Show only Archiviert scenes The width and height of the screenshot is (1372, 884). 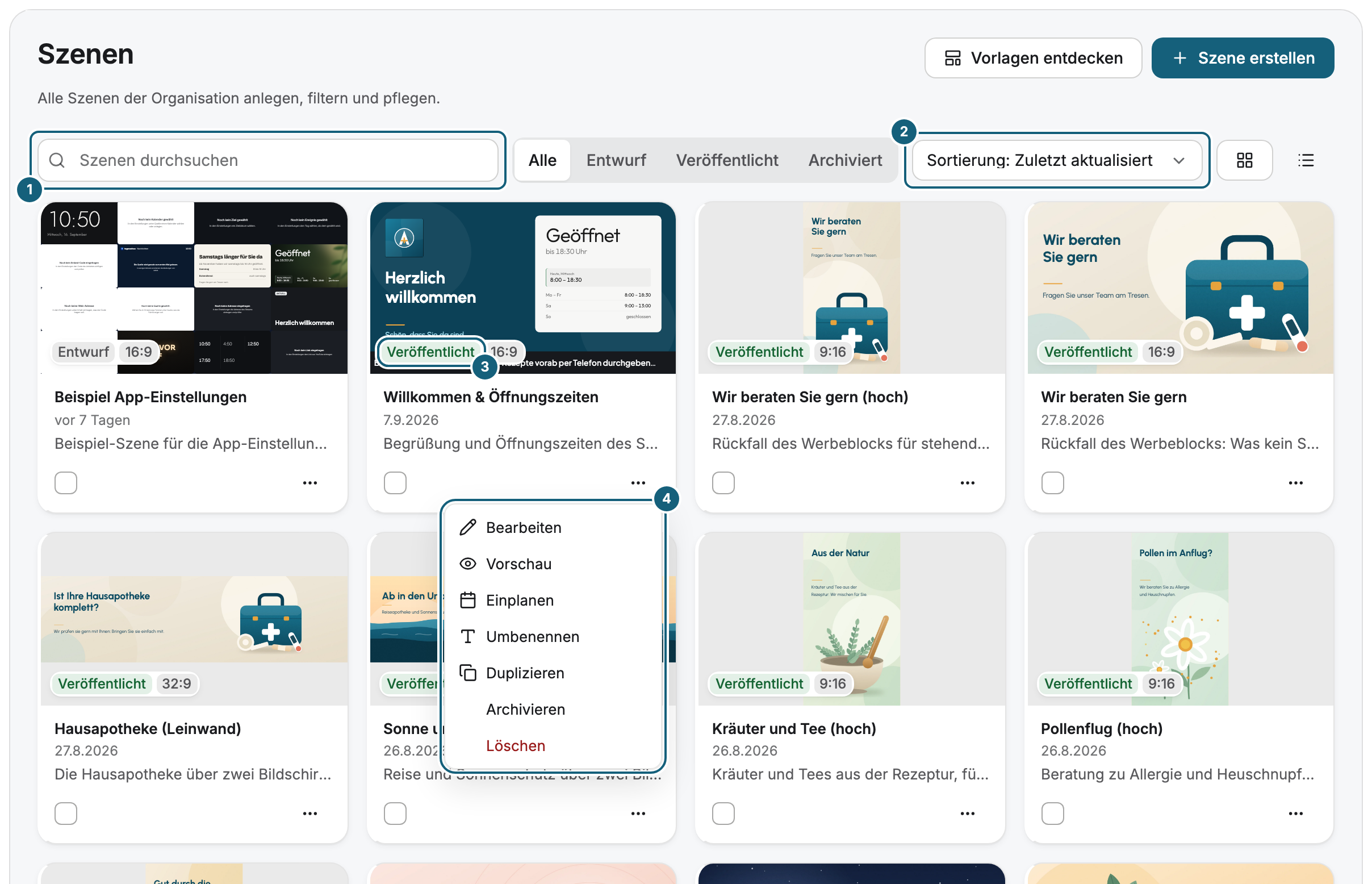click(x=844, y=160)
